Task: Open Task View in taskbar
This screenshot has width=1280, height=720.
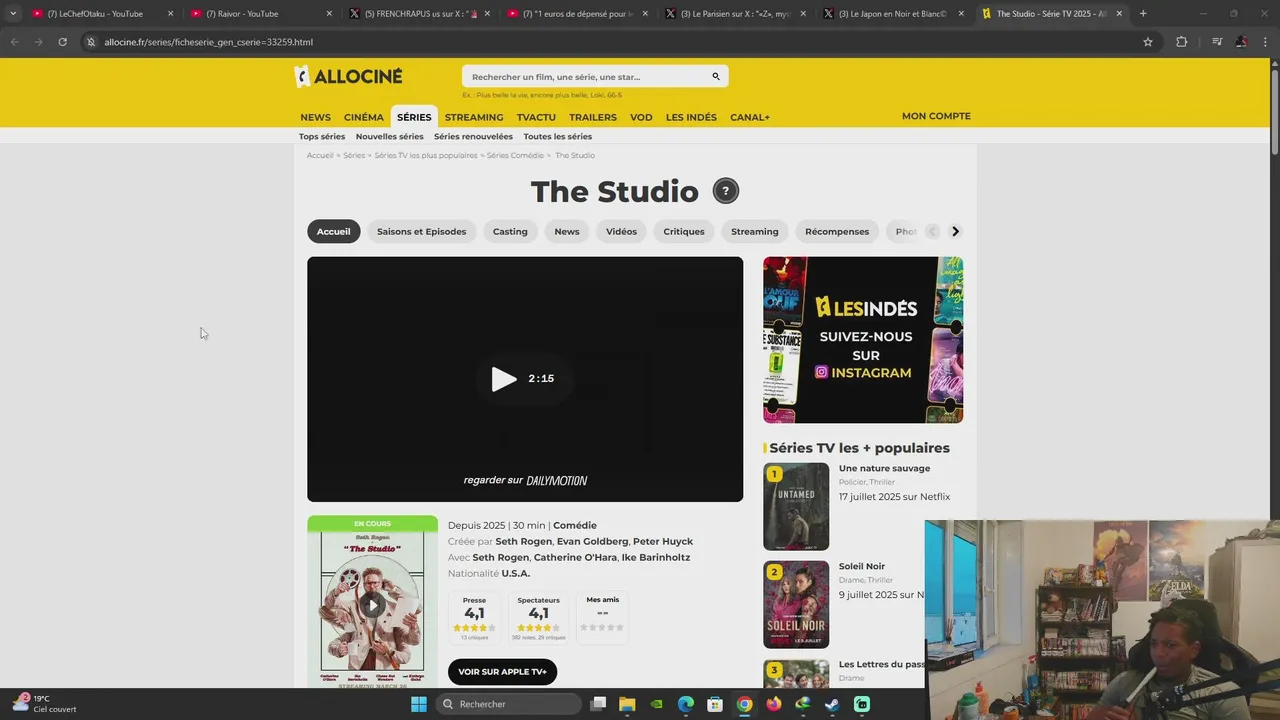Action: [598, 704]
